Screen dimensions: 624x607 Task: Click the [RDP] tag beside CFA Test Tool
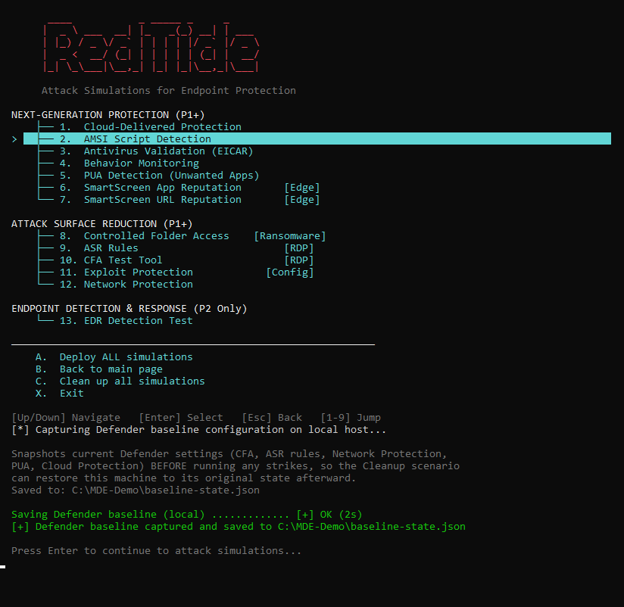299,260
